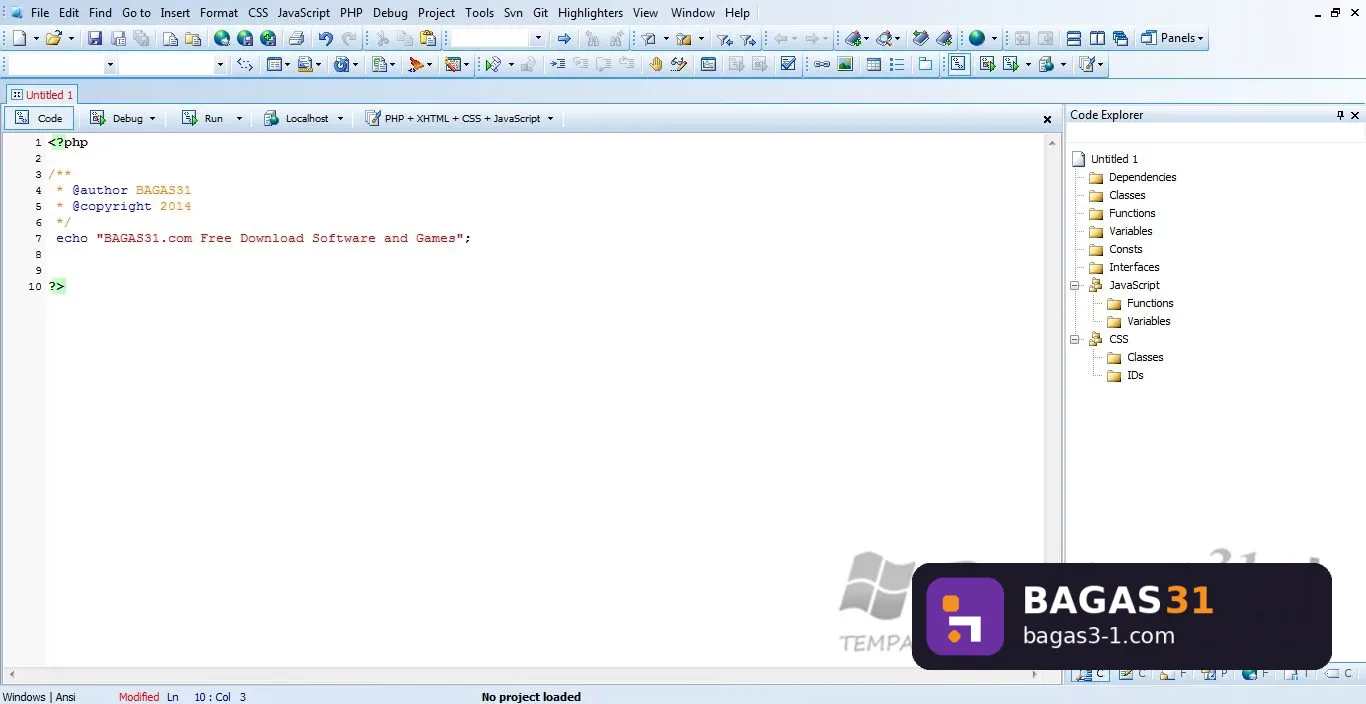Insert a hyperlink using the chain icon
1366x704 pixels.
[x=822, y=64]
